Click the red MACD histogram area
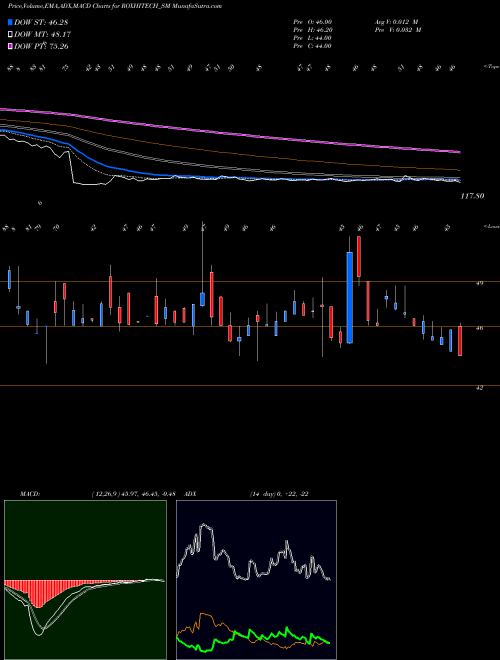Viewport: 500px width, 660px height. point(40,593)
